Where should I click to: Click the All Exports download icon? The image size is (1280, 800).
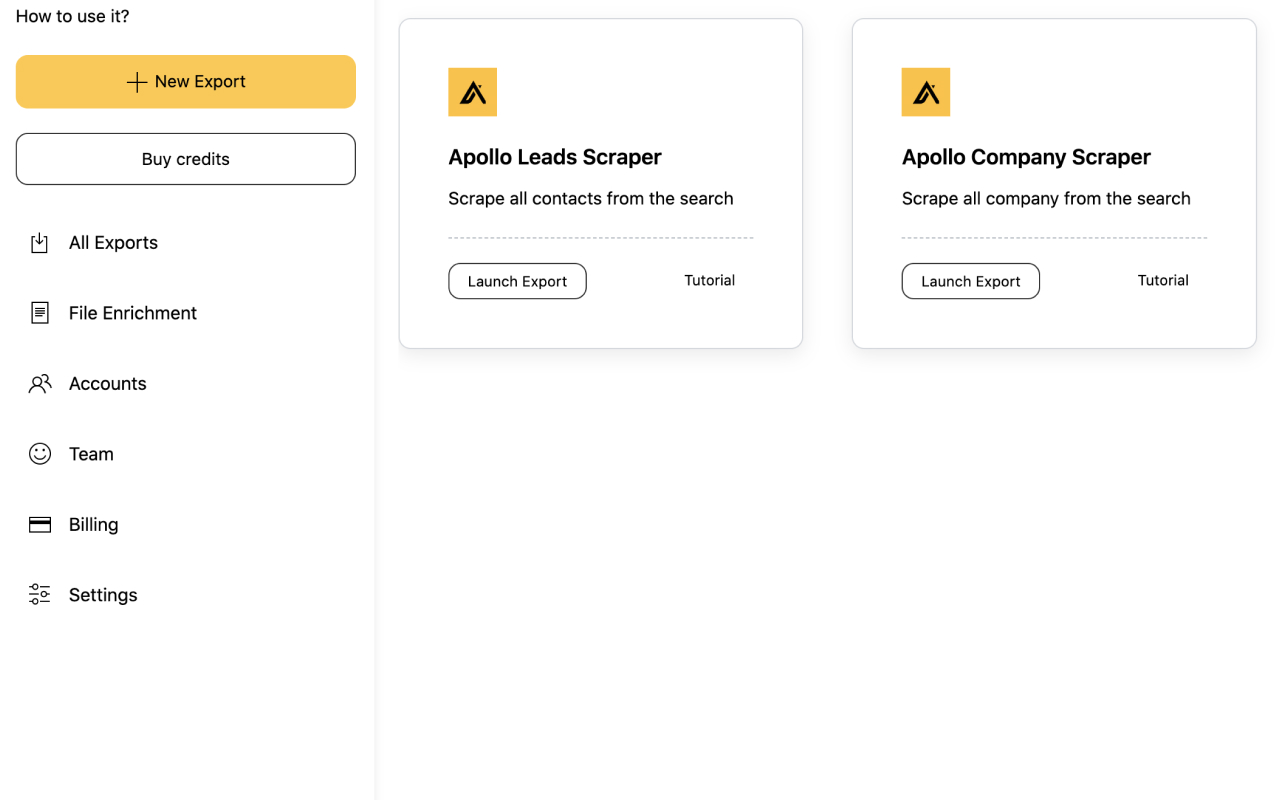(x=39, y=243)
